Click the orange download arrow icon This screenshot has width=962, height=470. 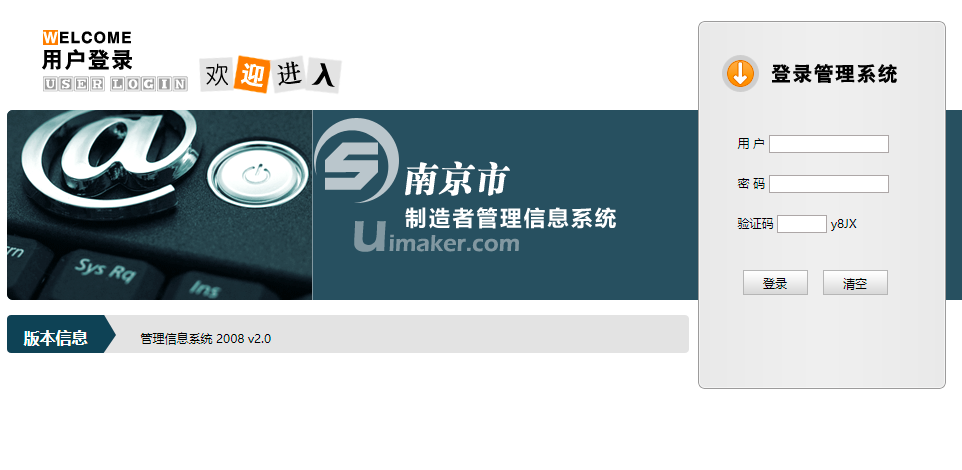(x=740, y=74)
